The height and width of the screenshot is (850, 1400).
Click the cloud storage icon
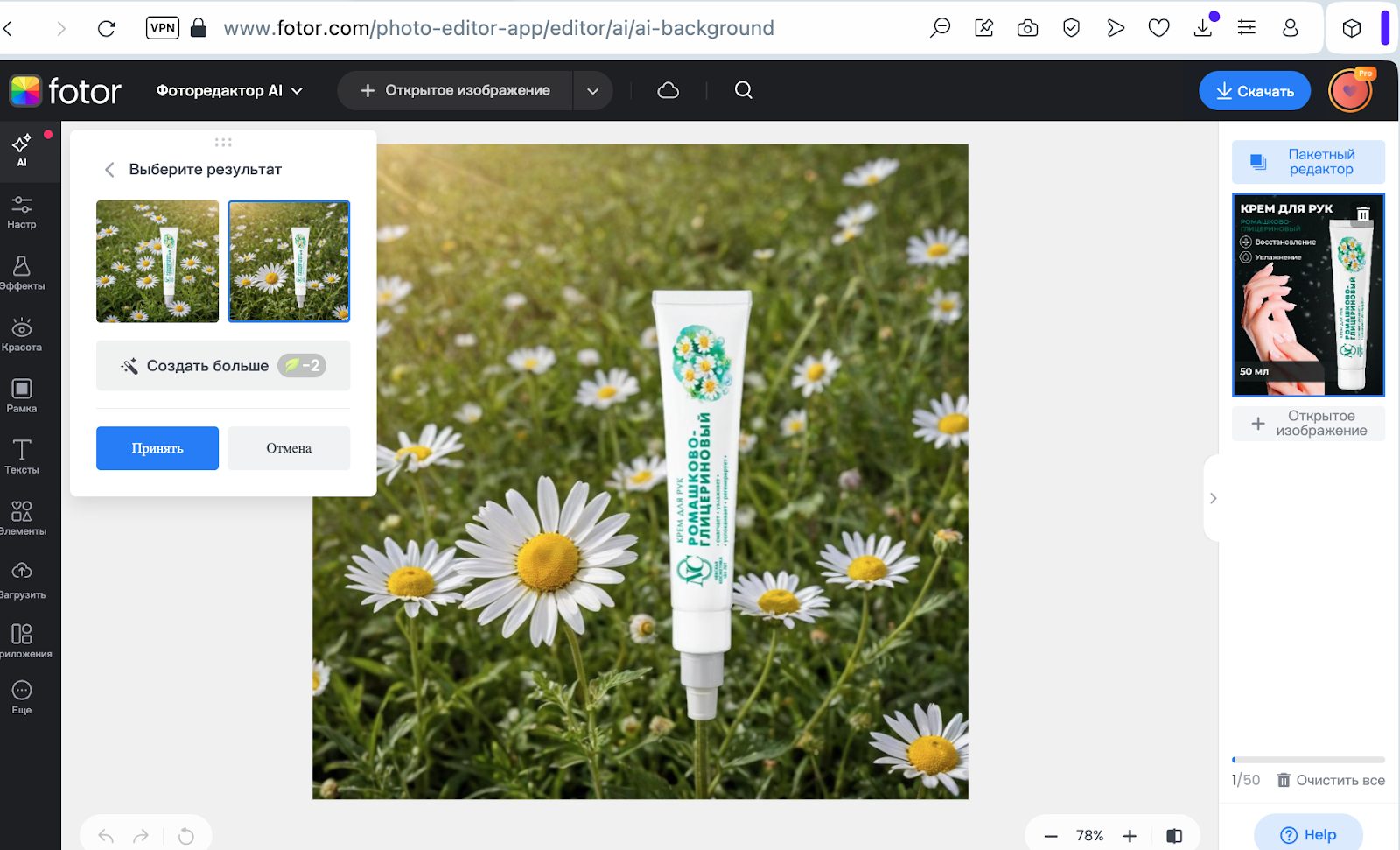(668, 90)
